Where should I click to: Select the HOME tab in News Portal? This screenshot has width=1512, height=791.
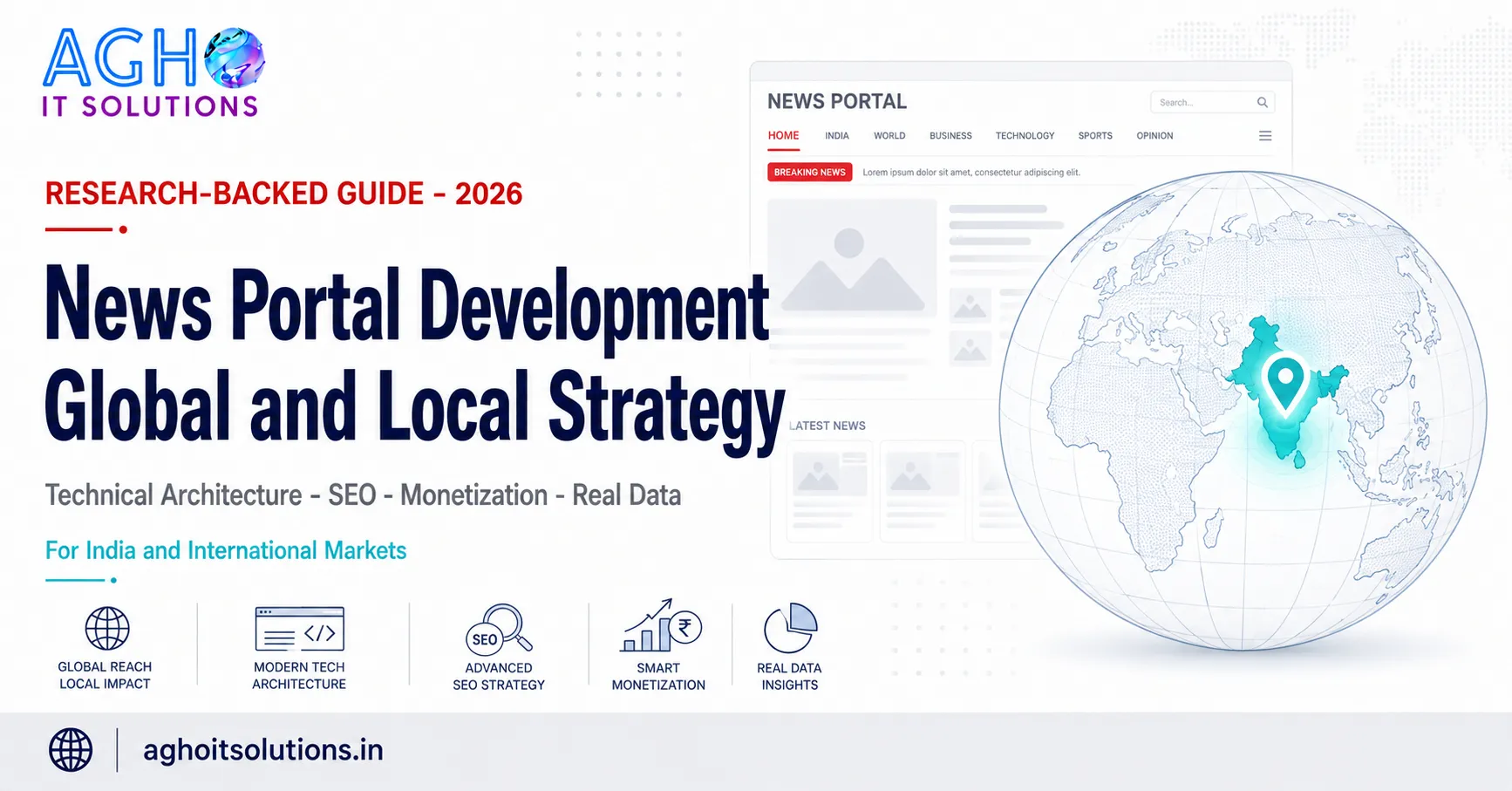783,136
